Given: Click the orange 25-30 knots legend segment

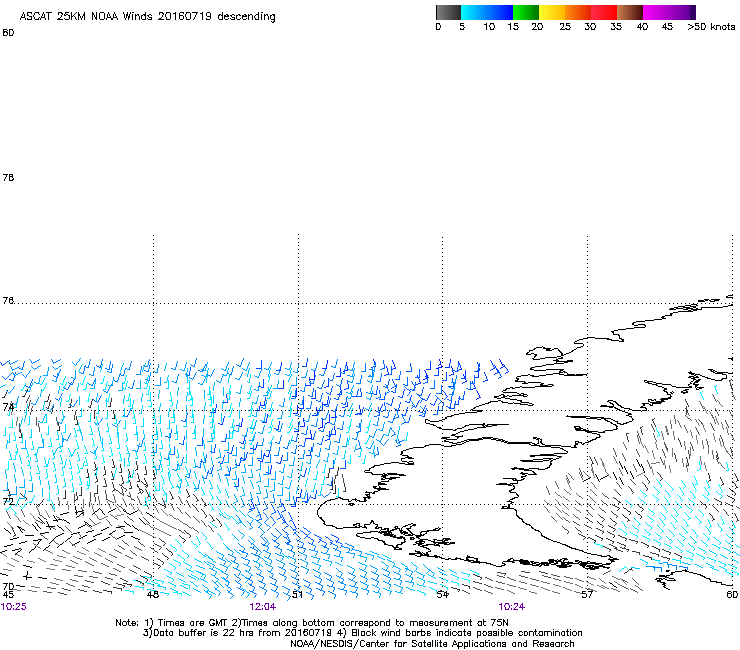Looking at the screenshot, I should point(578,12).
